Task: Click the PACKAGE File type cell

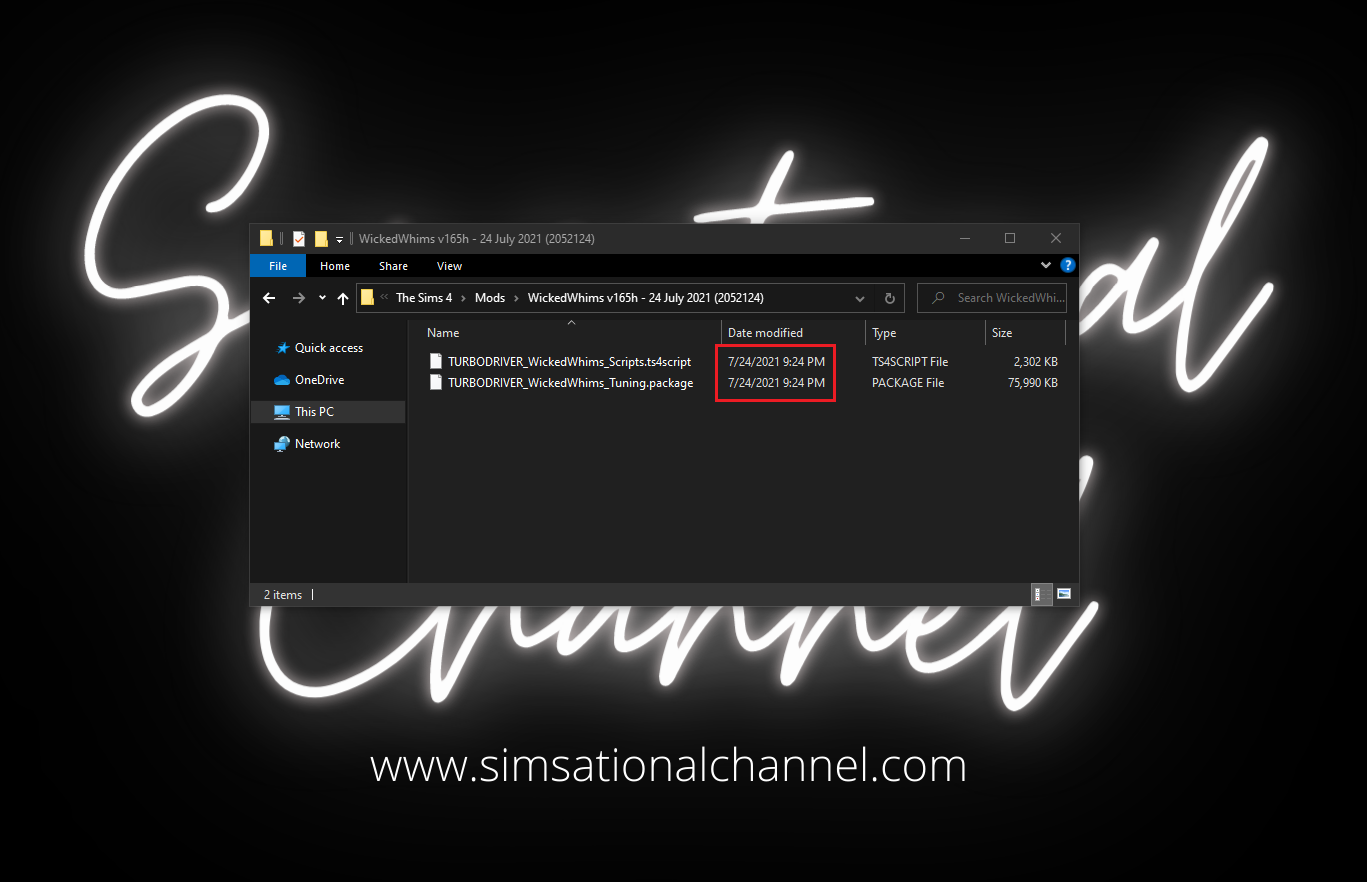Action: coord(907,383)
